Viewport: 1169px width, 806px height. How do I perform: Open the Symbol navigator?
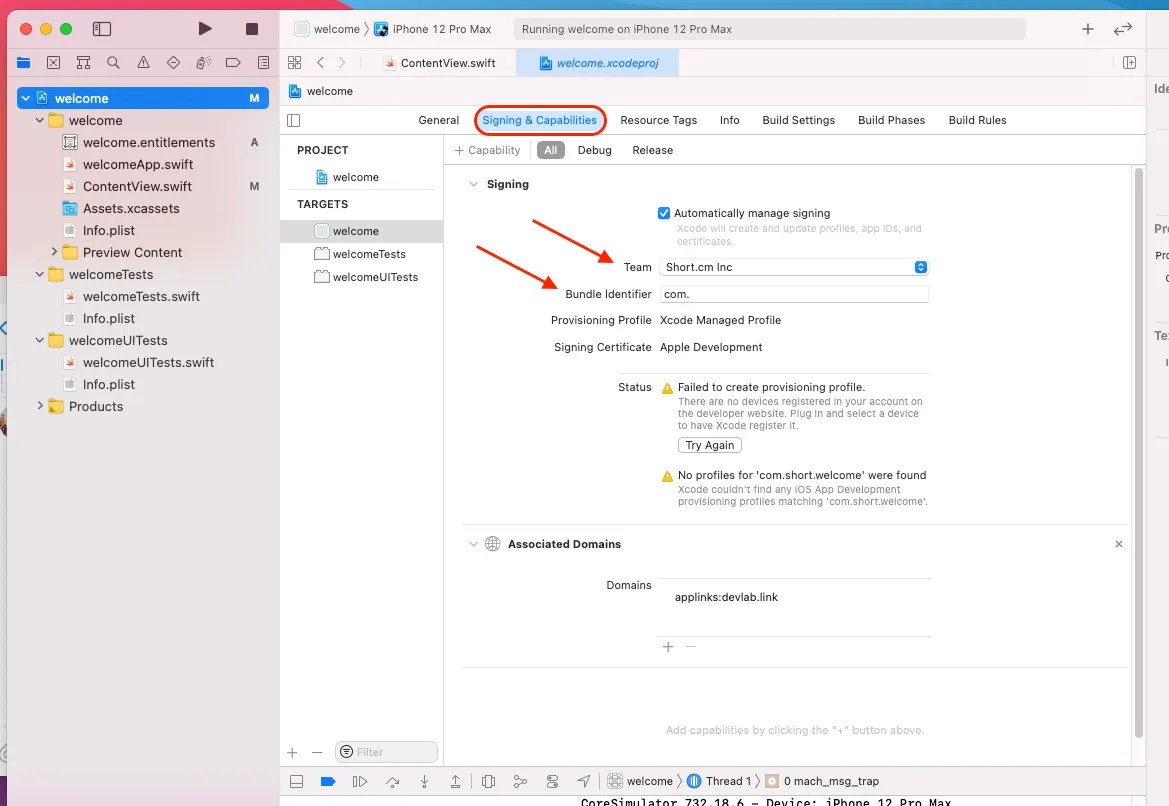84,63
